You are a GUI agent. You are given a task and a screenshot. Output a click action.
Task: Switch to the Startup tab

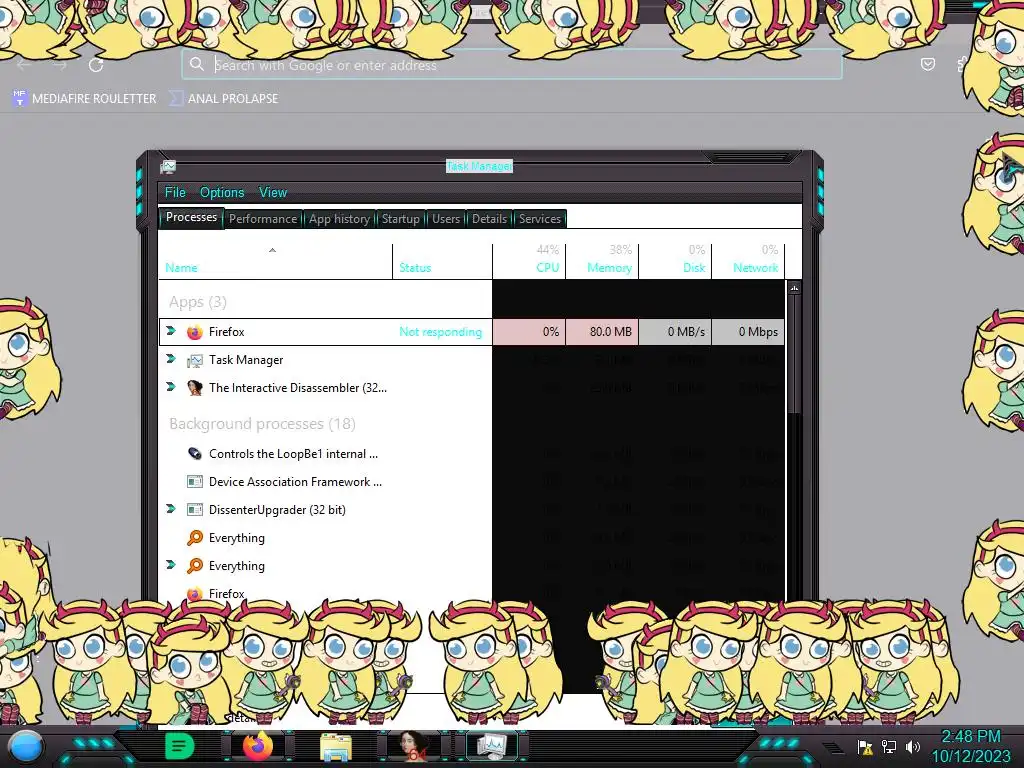coord(400,219)
